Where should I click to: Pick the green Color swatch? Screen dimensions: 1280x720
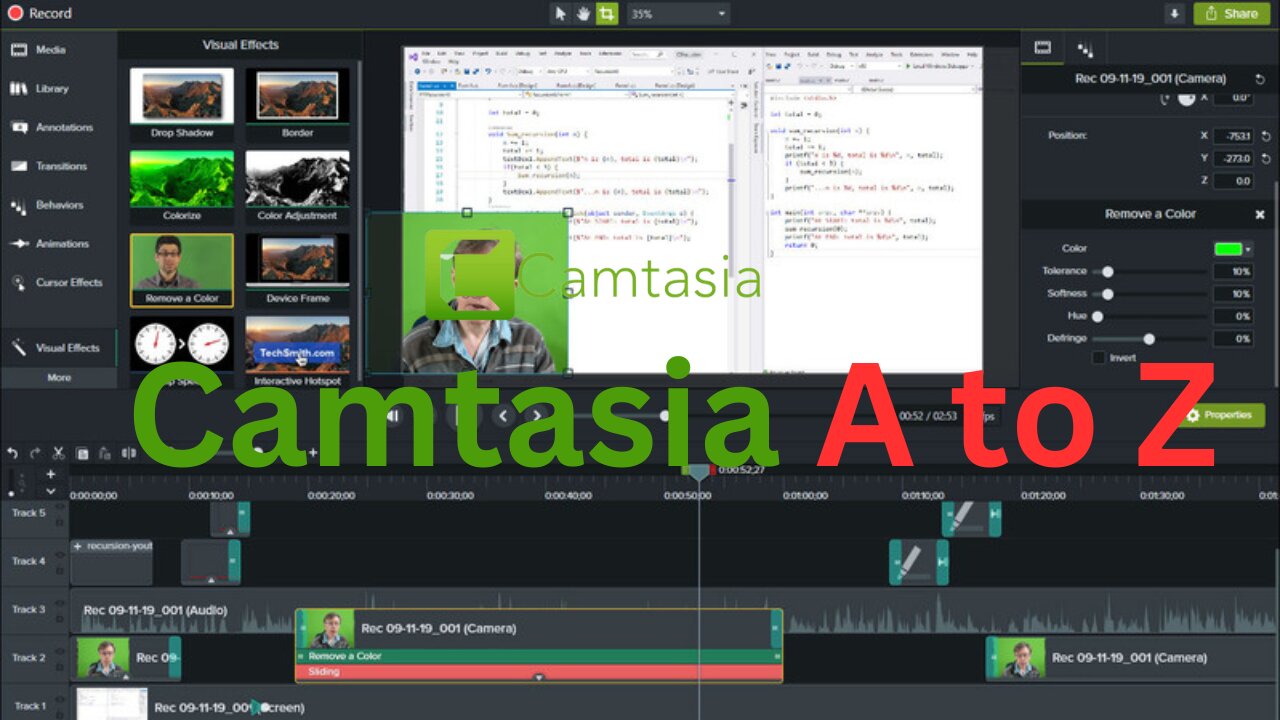click(x=1227, y=249)
